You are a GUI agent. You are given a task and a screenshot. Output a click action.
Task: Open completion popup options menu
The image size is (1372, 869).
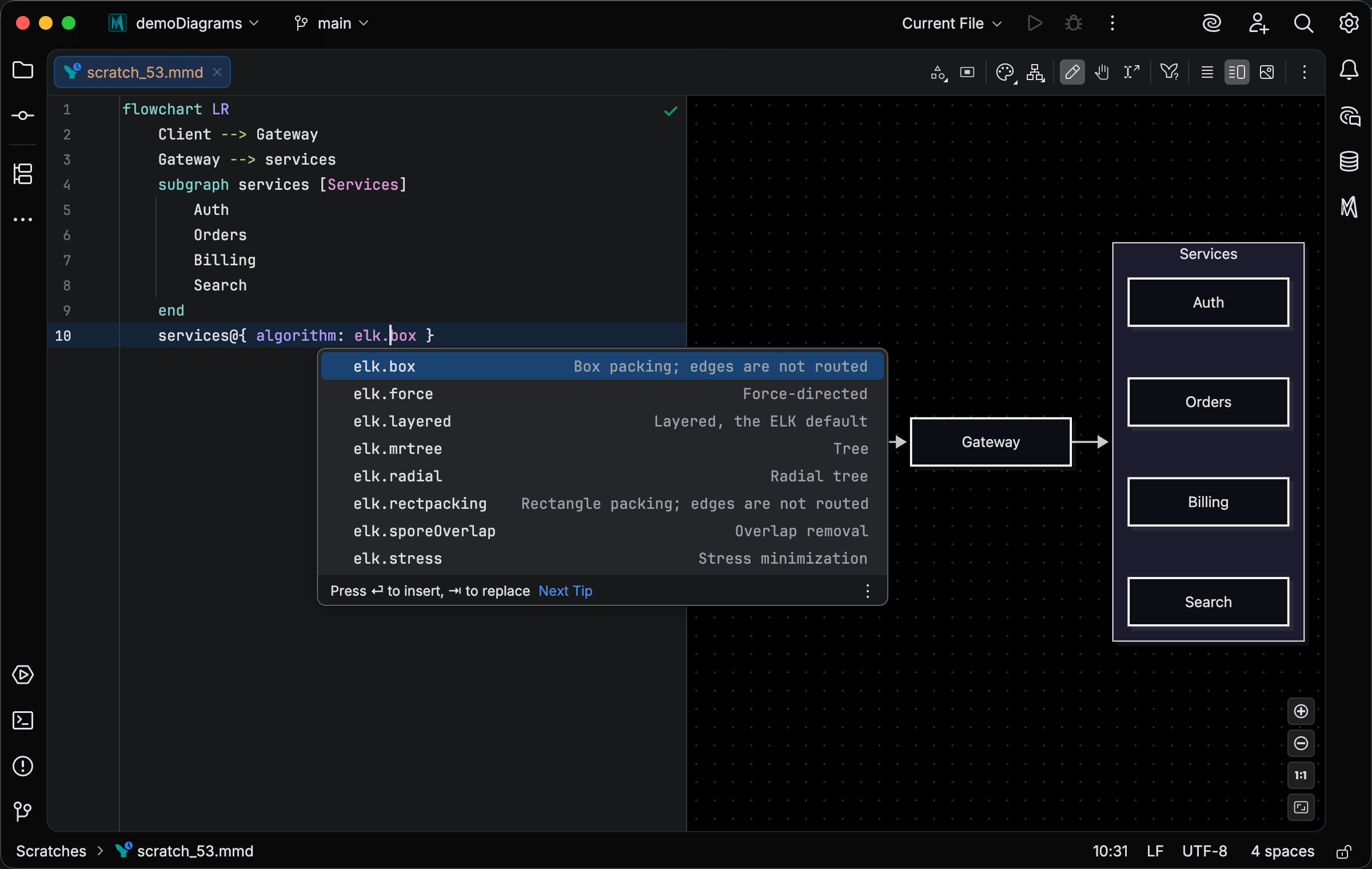(868, 591)
